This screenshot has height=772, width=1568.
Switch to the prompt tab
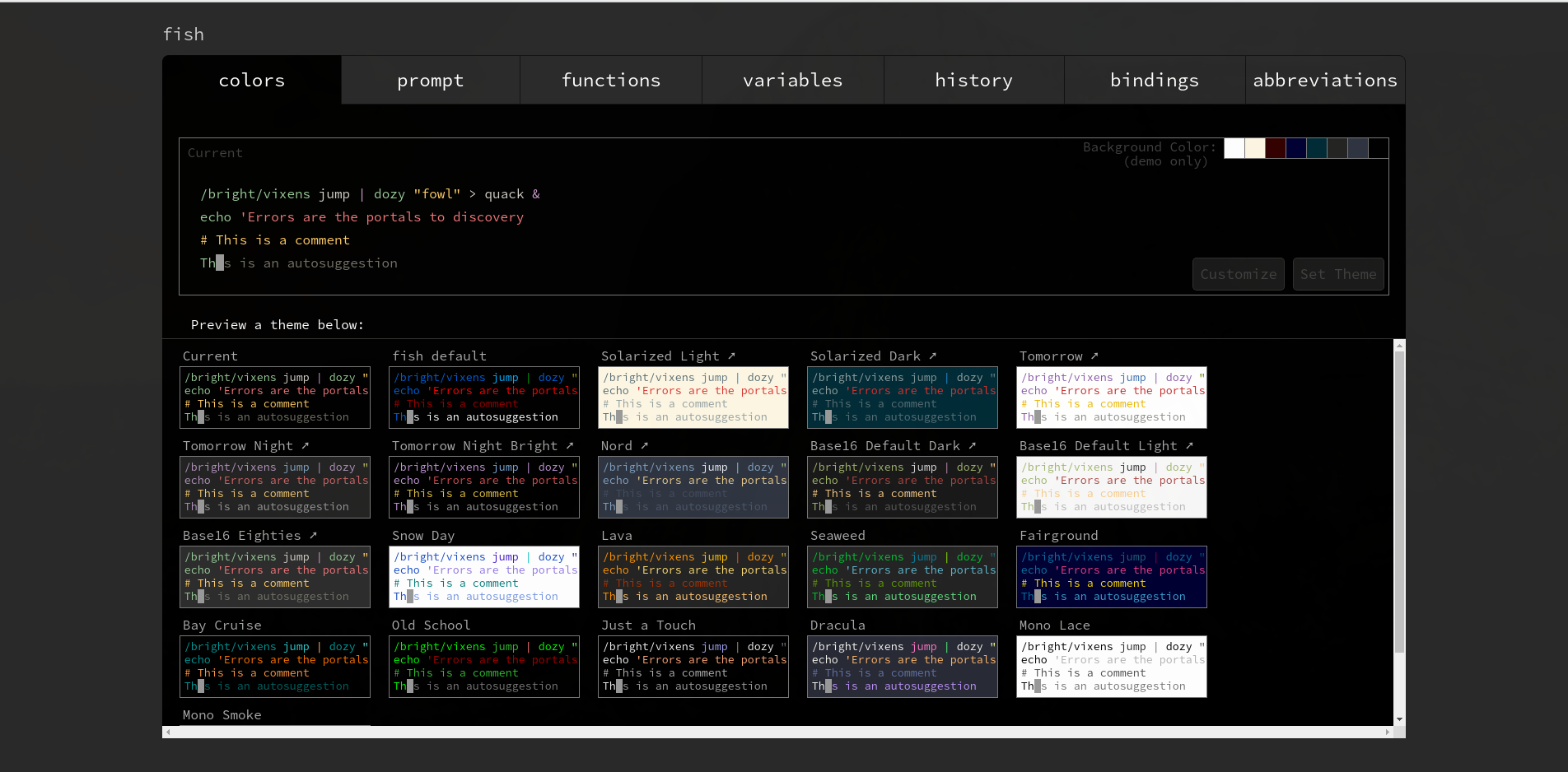[x=431, y=80]
